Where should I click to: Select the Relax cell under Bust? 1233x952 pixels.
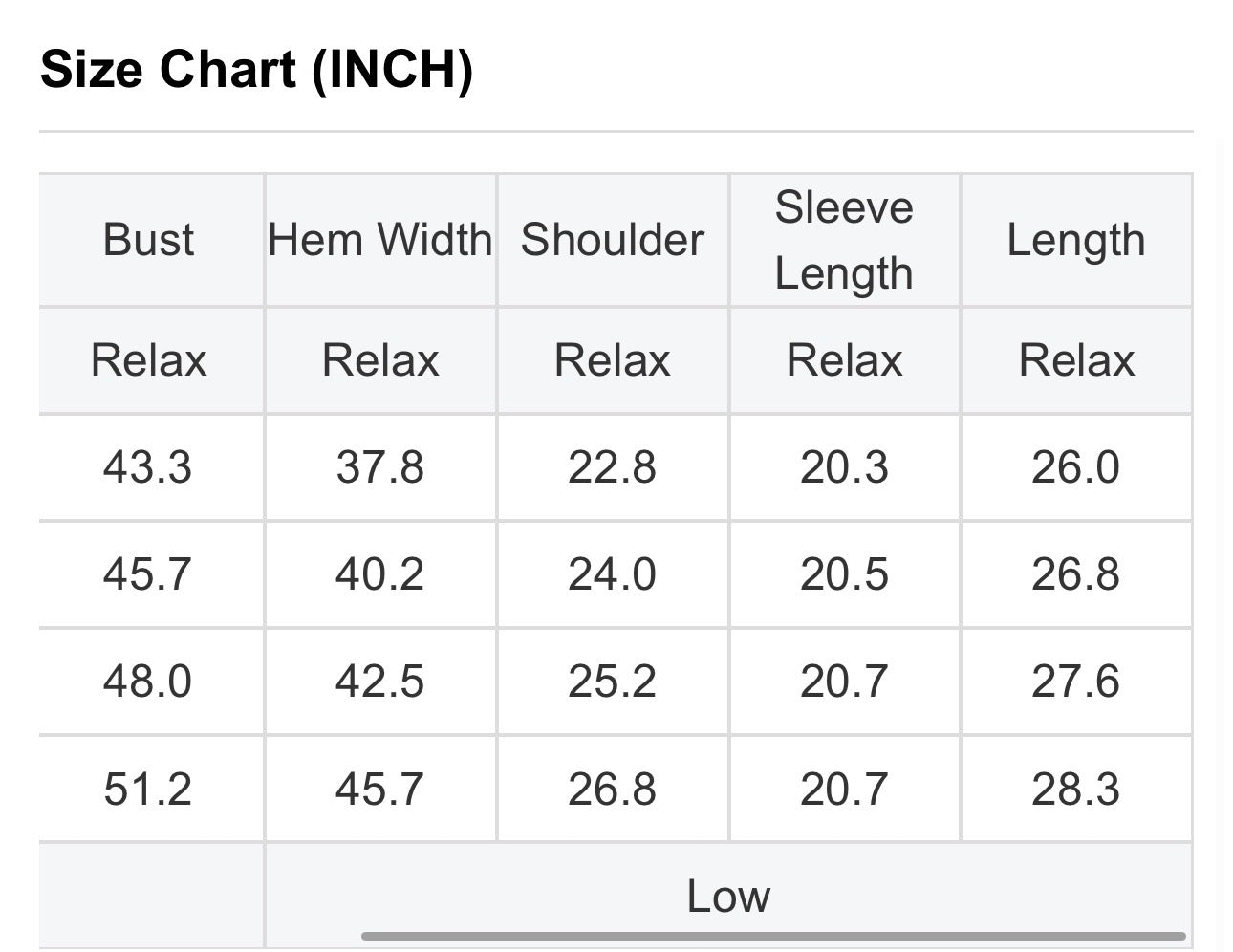point(148,360)
